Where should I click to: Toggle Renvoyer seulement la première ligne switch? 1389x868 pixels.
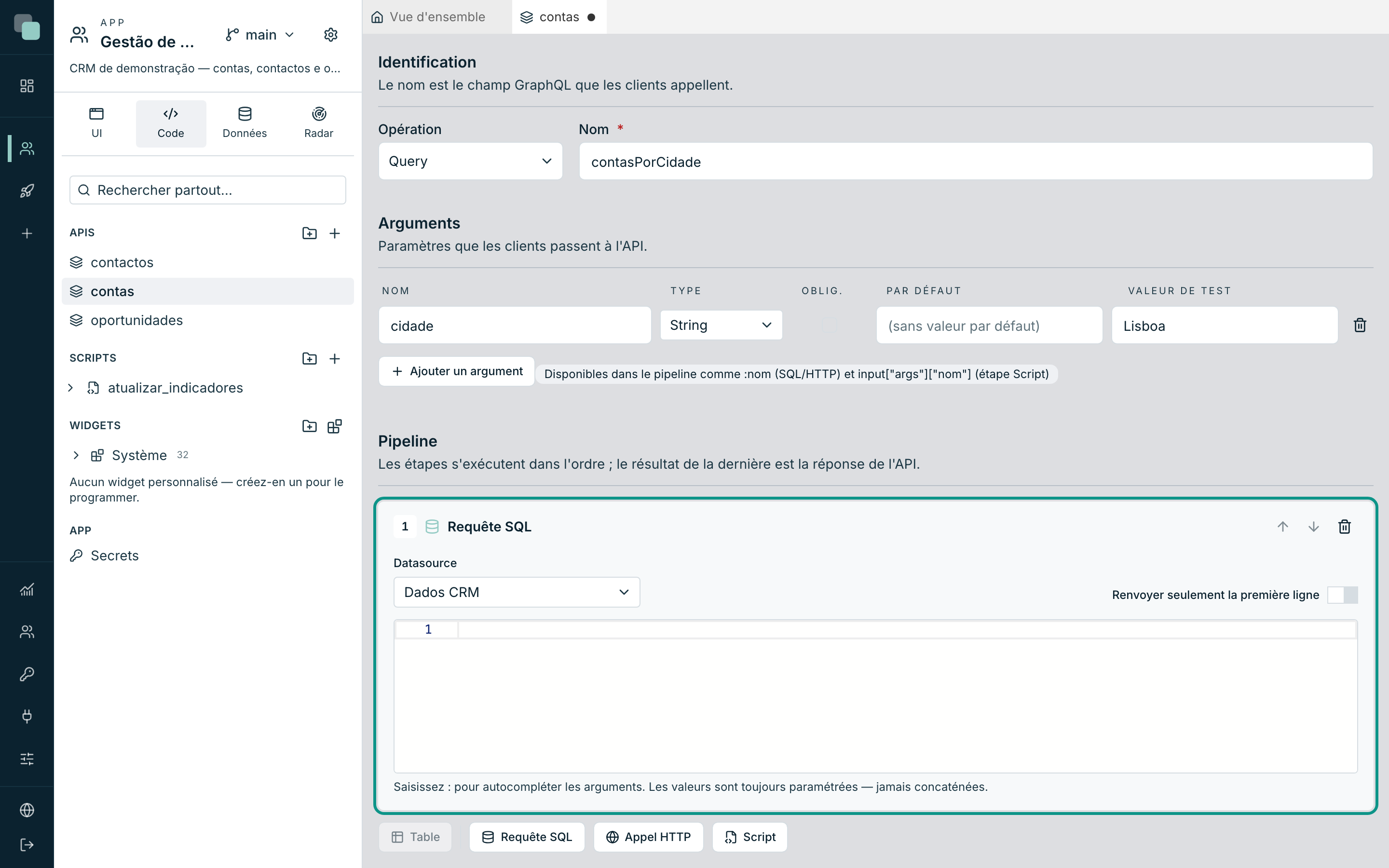point(1343,595)
